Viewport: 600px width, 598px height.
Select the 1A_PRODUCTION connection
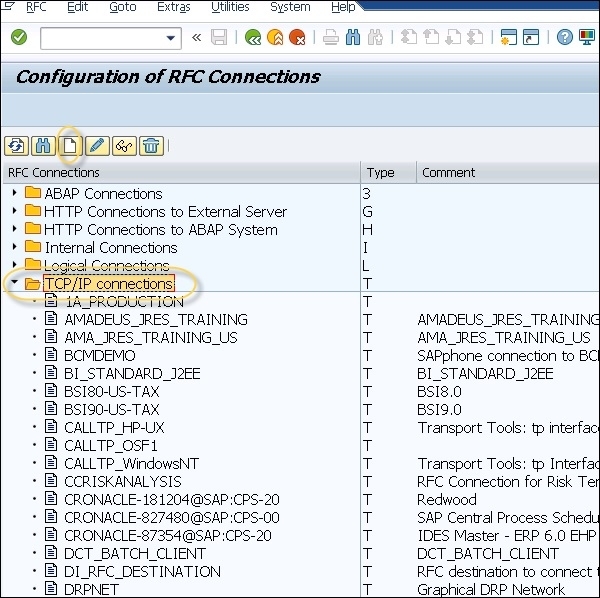pyautogui.click(x=124, y=302)
